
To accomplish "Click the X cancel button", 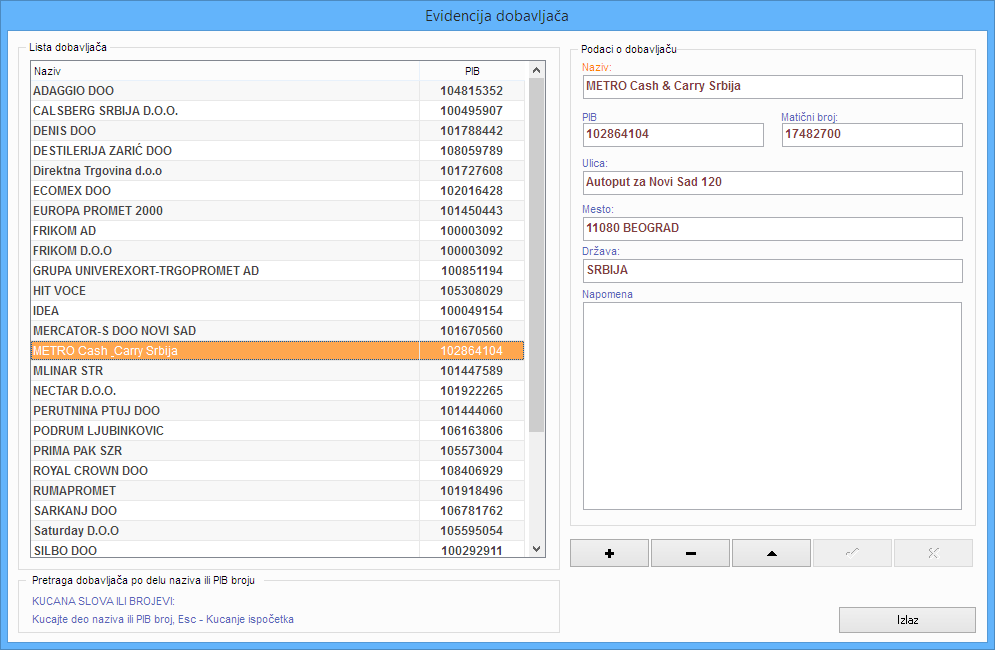I will (x=933, y=553).
